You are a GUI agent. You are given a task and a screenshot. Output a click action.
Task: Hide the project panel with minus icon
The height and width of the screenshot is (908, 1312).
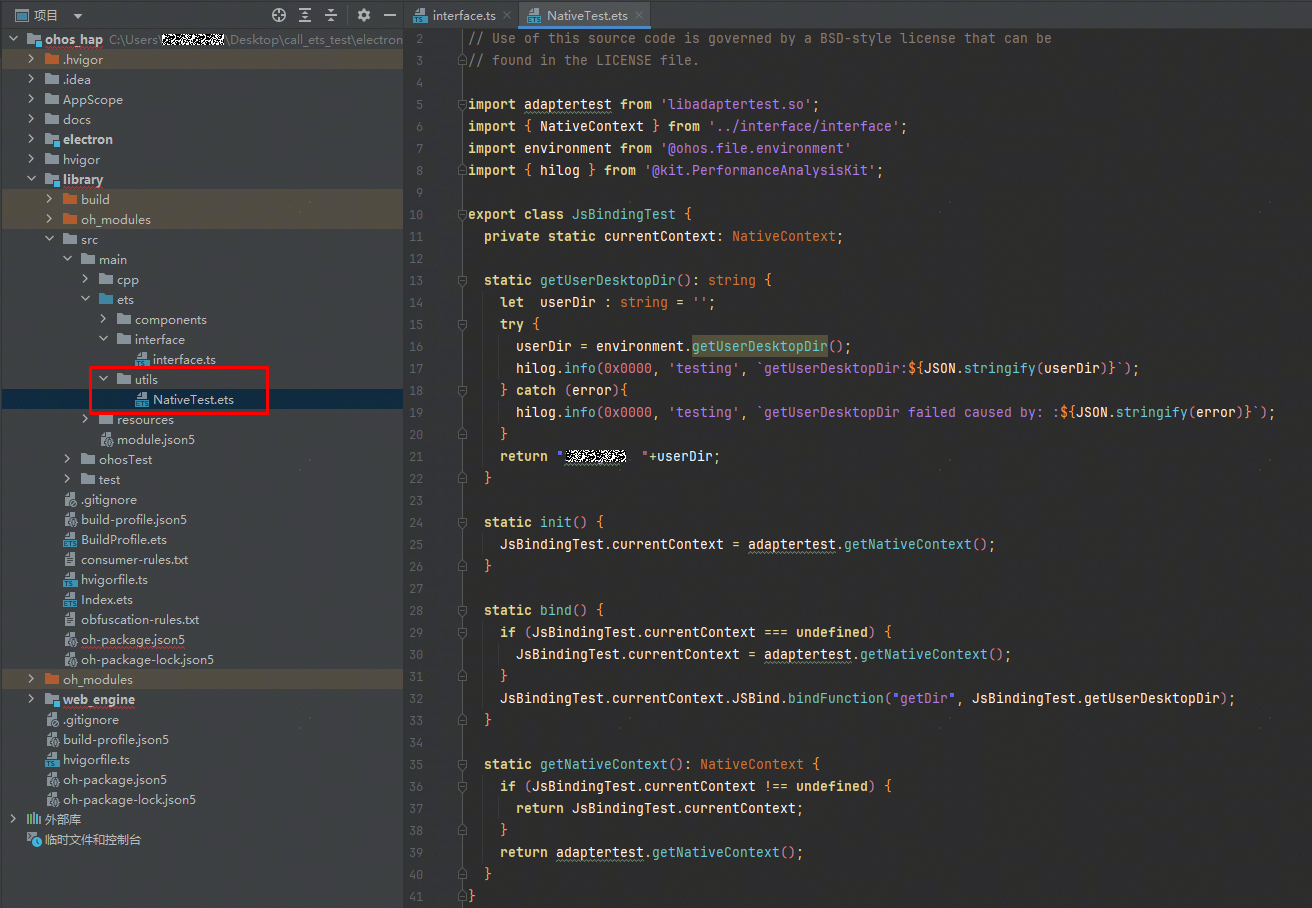(389, 15)
